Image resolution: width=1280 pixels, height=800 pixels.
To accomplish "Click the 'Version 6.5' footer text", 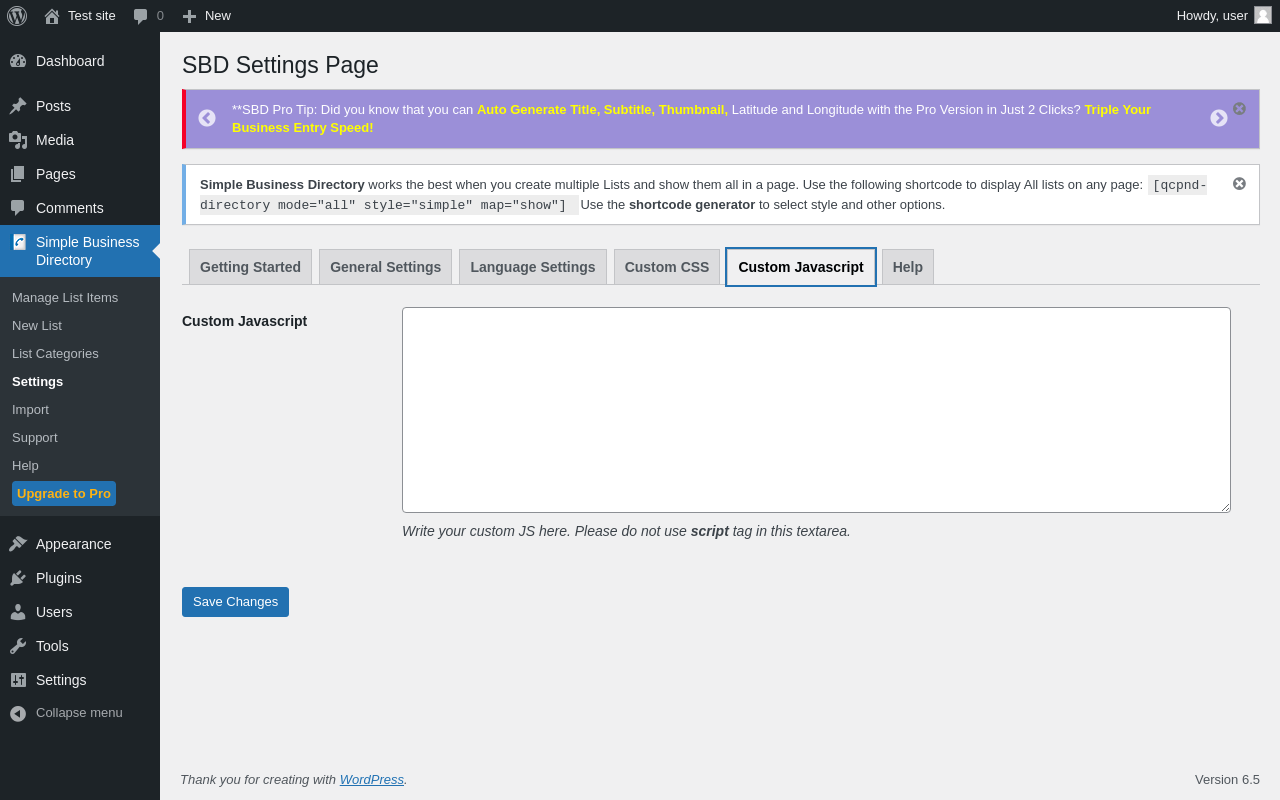I will pos(1227,779).
